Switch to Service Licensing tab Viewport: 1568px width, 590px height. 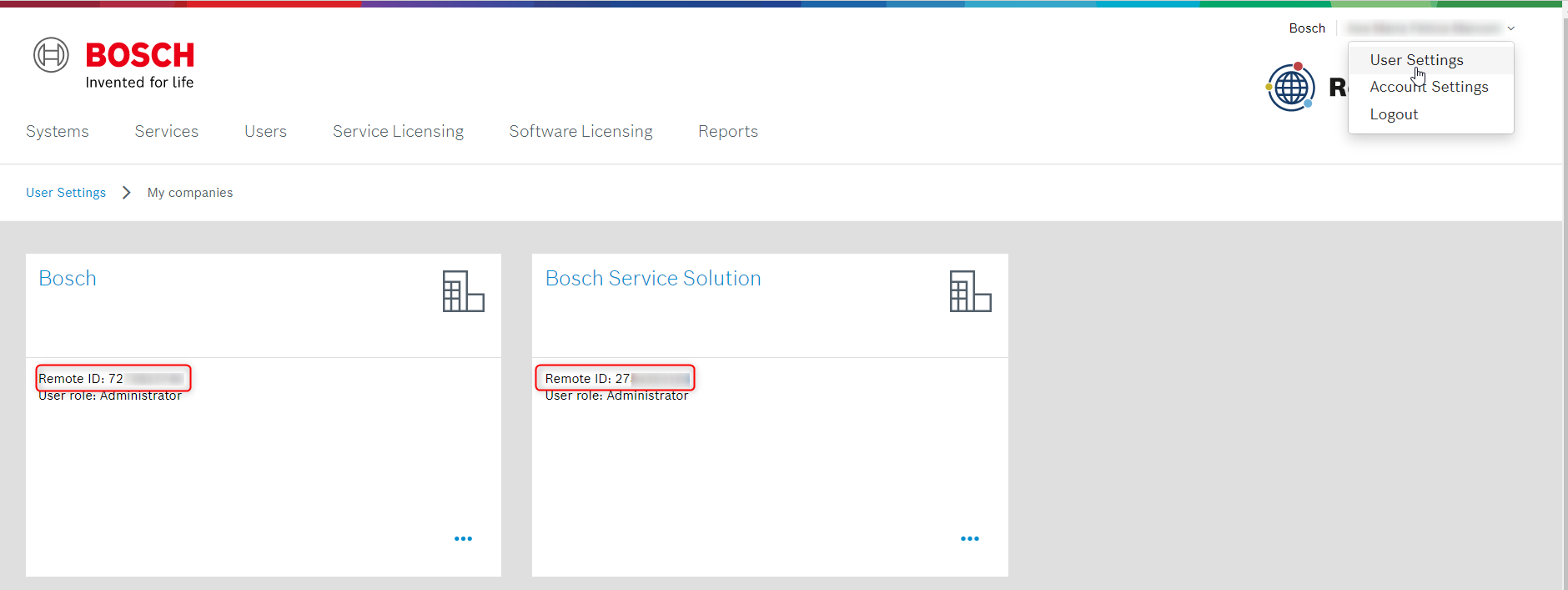click(398, 131)
